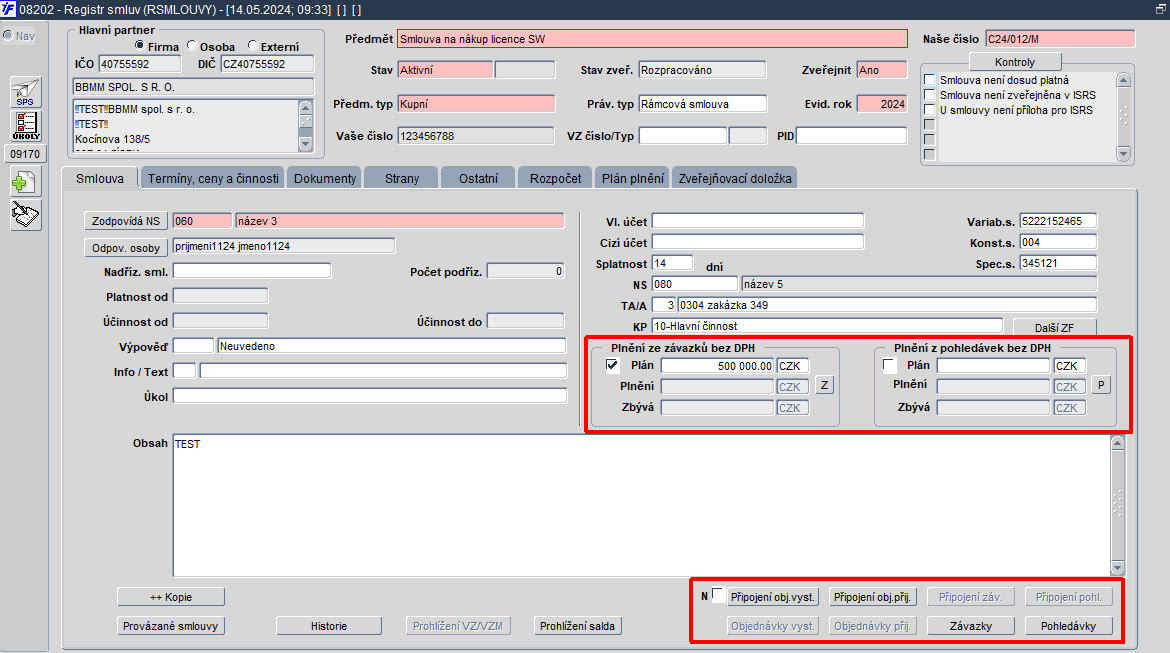The height and width of the screenshot is (653, 1170).
Task: Select the Osoba radio button
Action: tap(192, 46)
